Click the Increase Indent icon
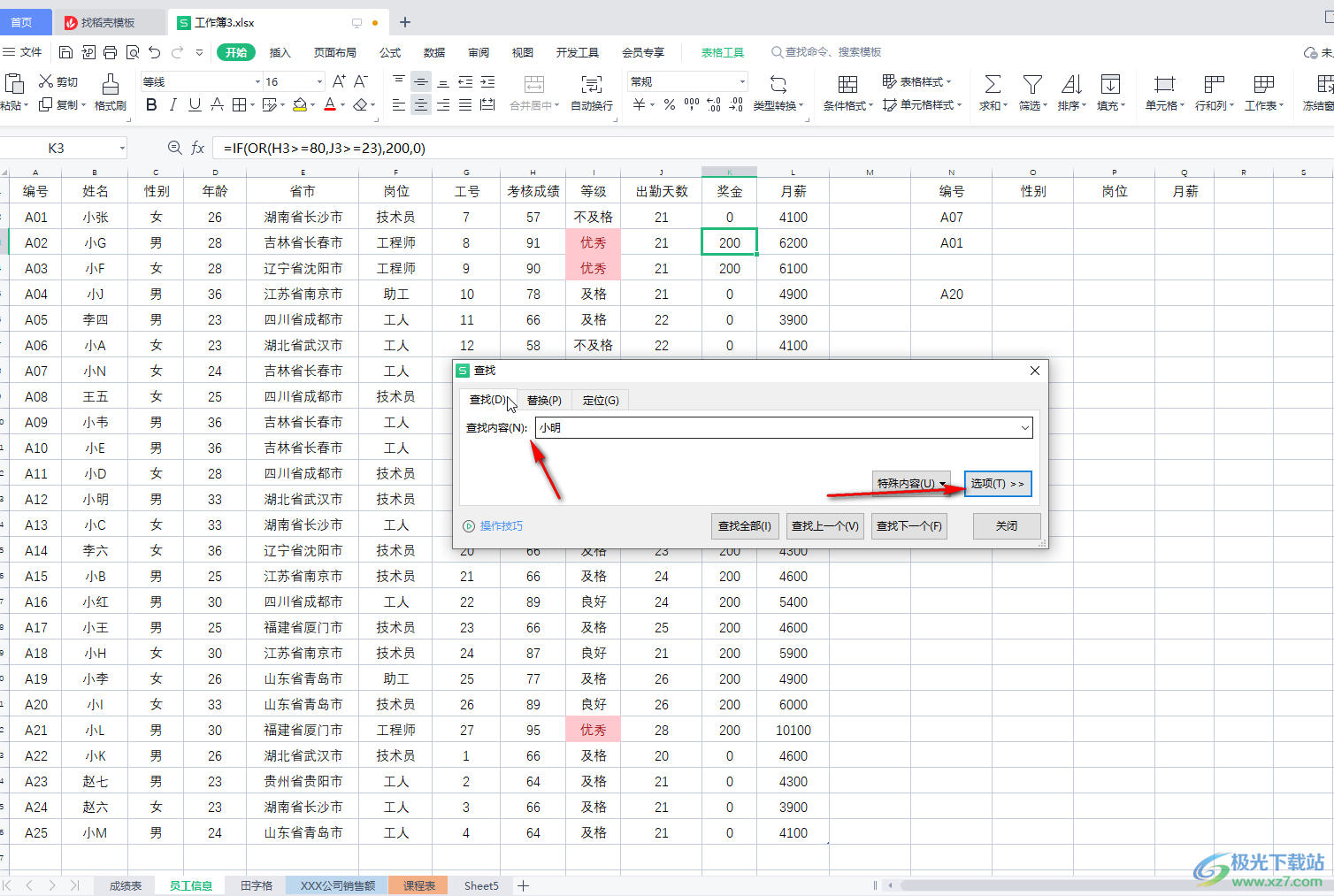Viewport: 1334px width, 896px height. 487,81
